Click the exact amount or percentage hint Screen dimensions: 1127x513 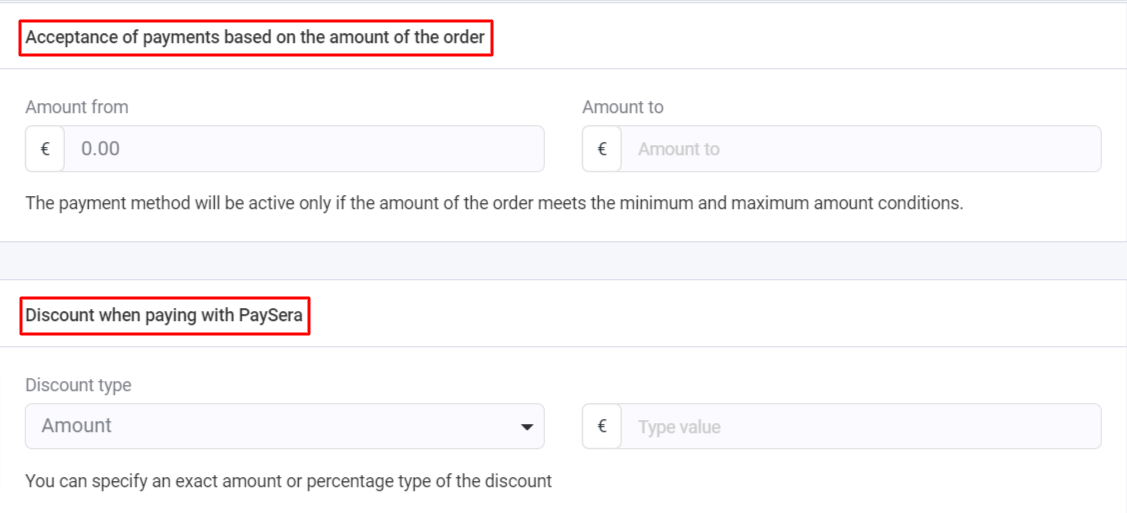[288, 481]
